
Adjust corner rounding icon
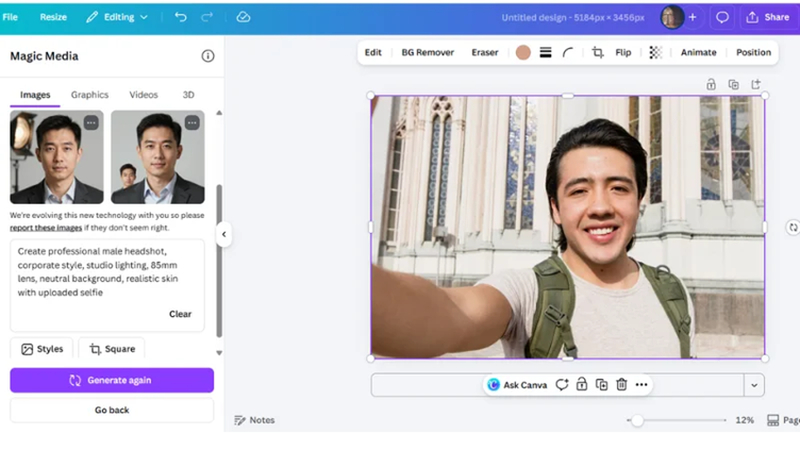pos(568,53)
